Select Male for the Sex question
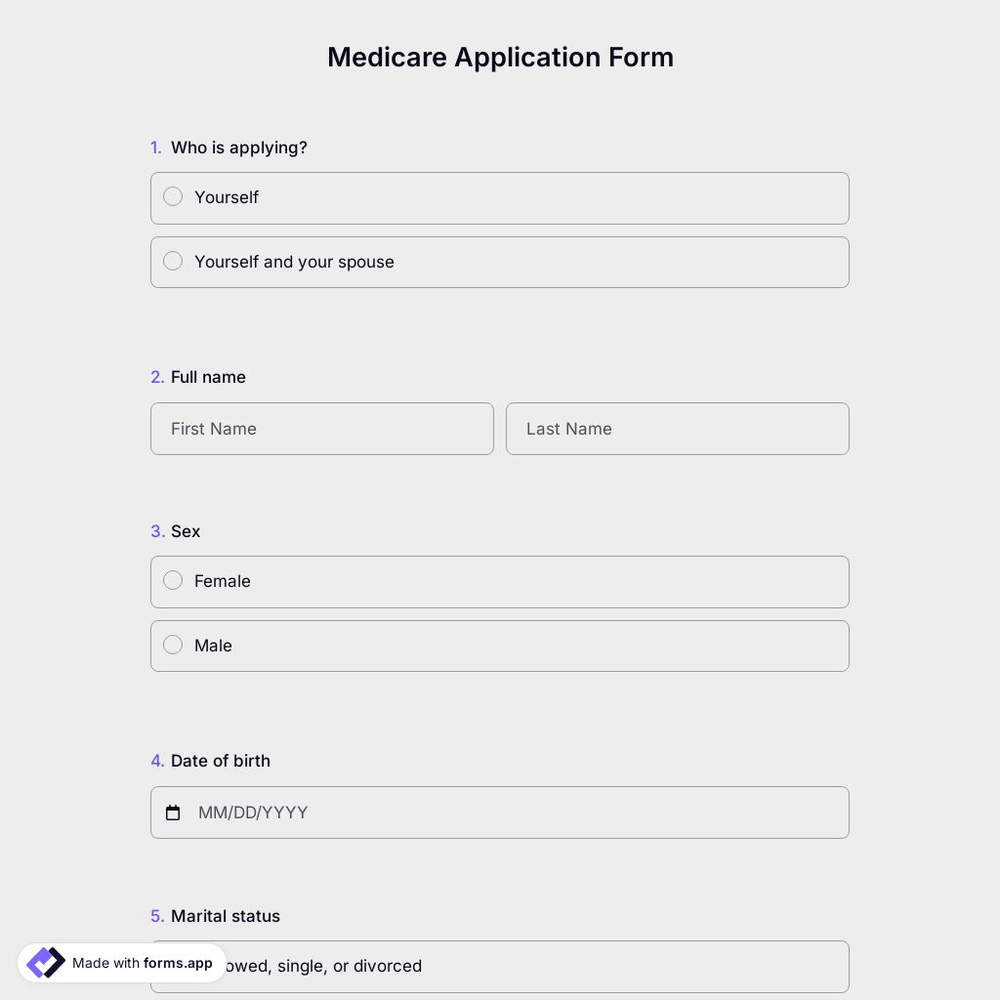This screenshot has width=1000, height=1000. pyautogui.click(x=172, y=644)
